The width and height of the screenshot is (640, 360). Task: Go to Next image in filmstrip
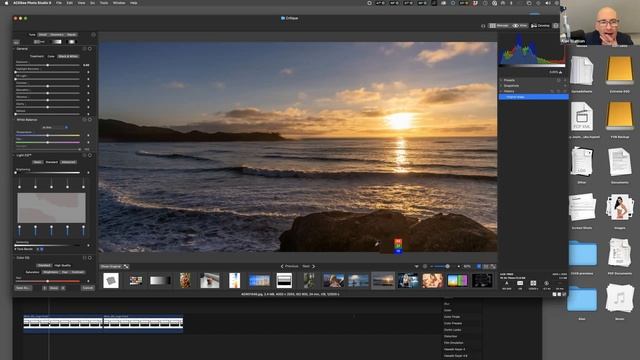pos(309,266)
